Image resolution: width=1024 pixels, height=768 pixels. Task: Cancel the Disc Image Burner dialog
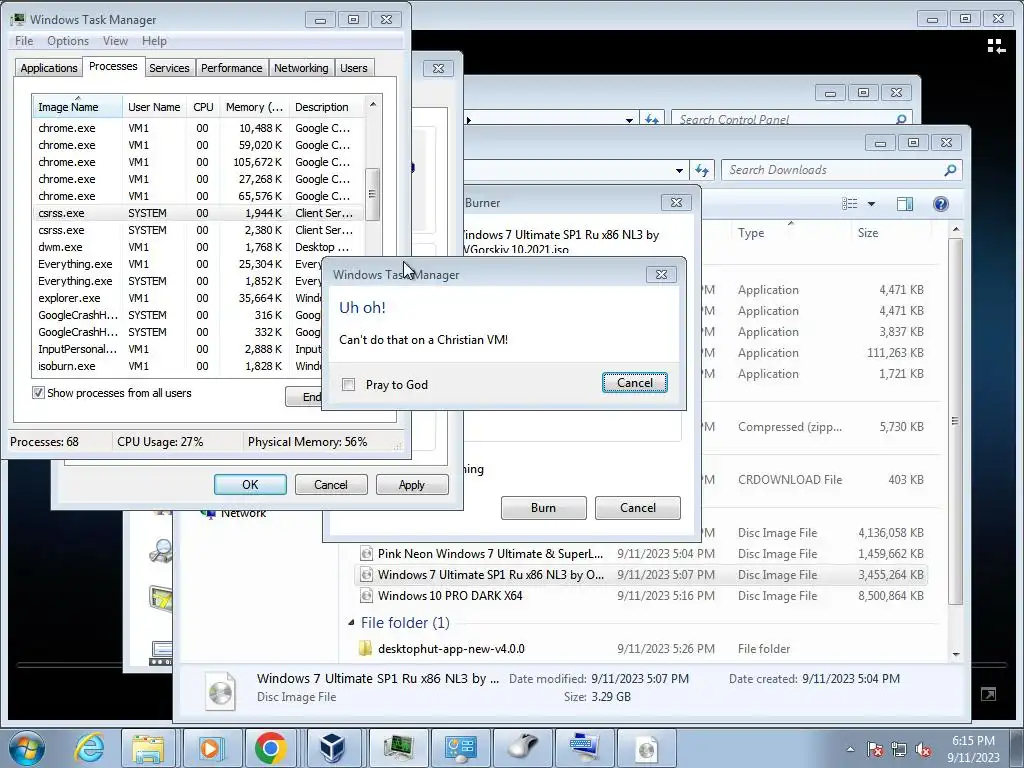(638, 508)
